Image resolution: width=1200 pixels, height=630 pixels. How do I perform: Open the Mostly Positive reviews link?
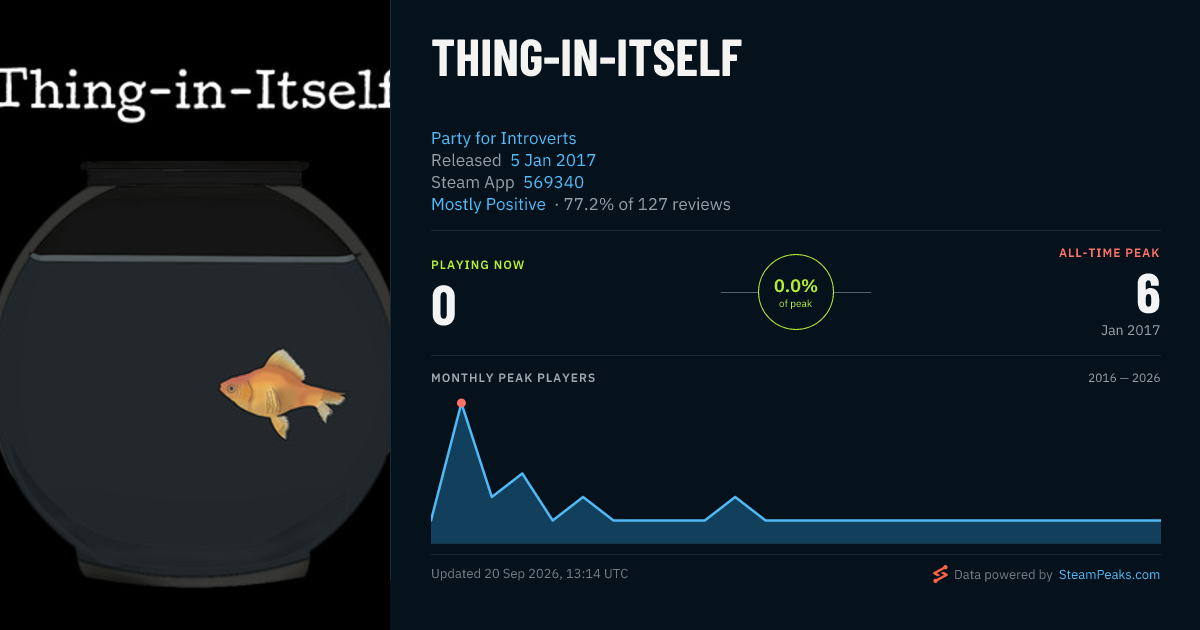click(488, 204)
